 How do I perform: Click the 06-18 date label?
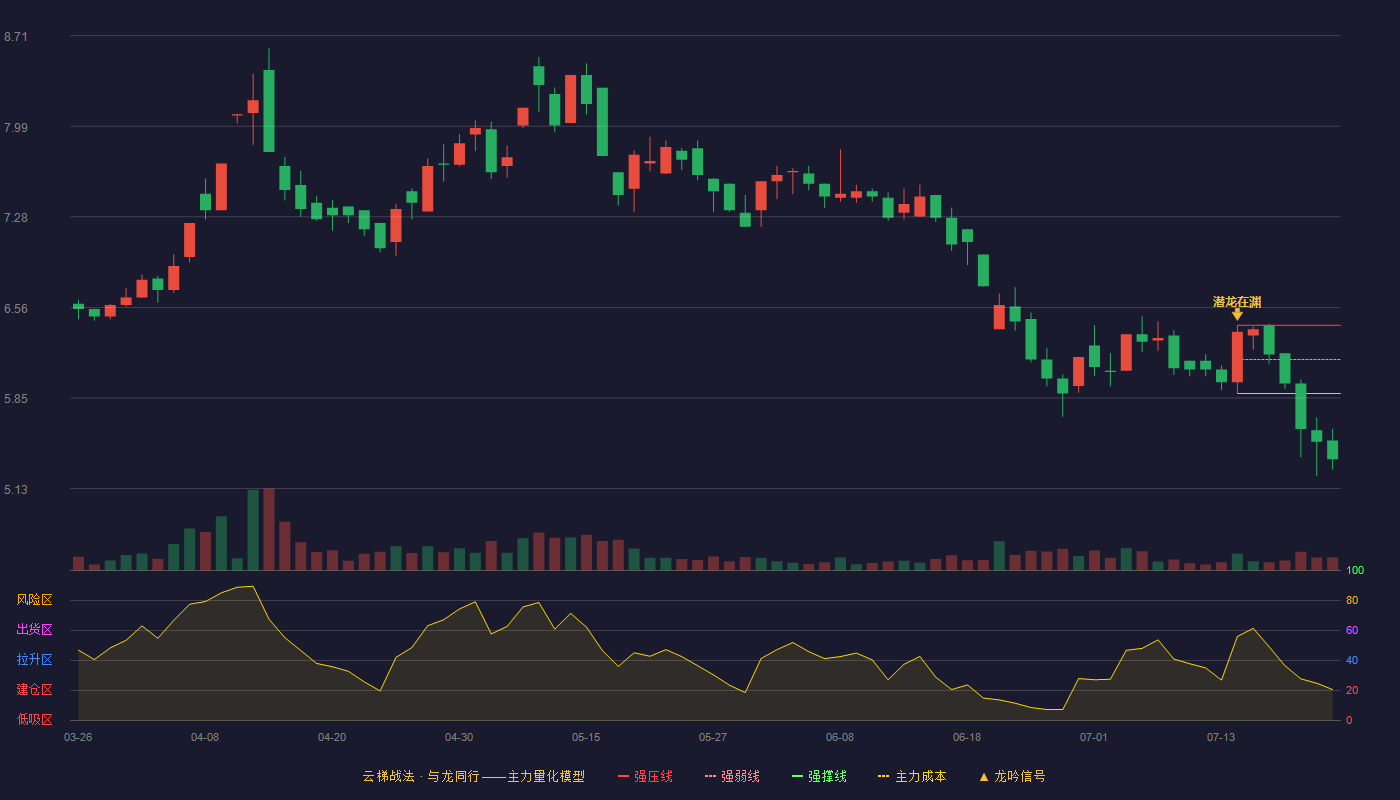967,737
